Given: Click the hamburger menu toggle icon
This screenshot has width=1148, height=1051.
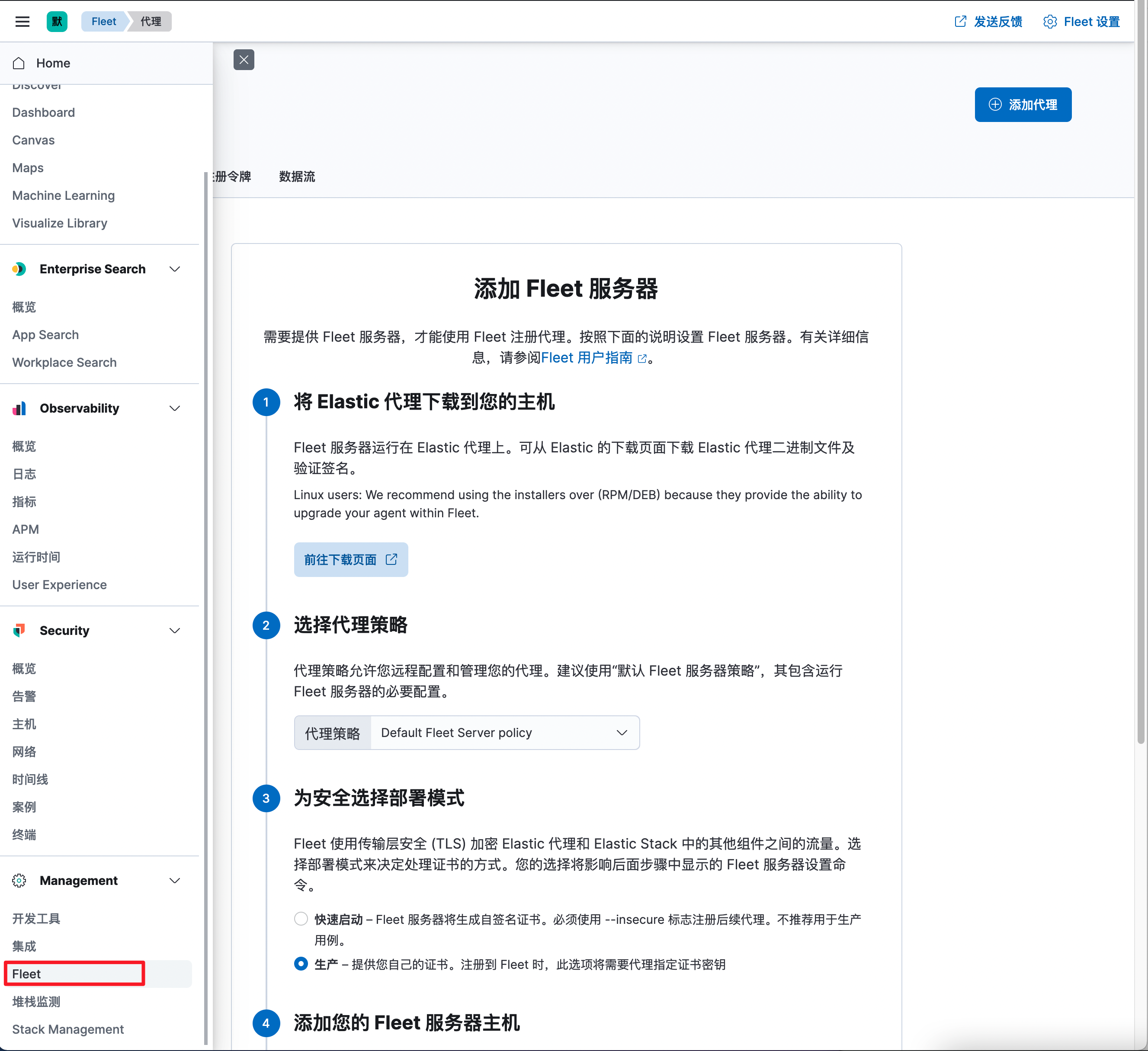Looking at the screenshot, I should pyautogui.click(x=22, y=22).
